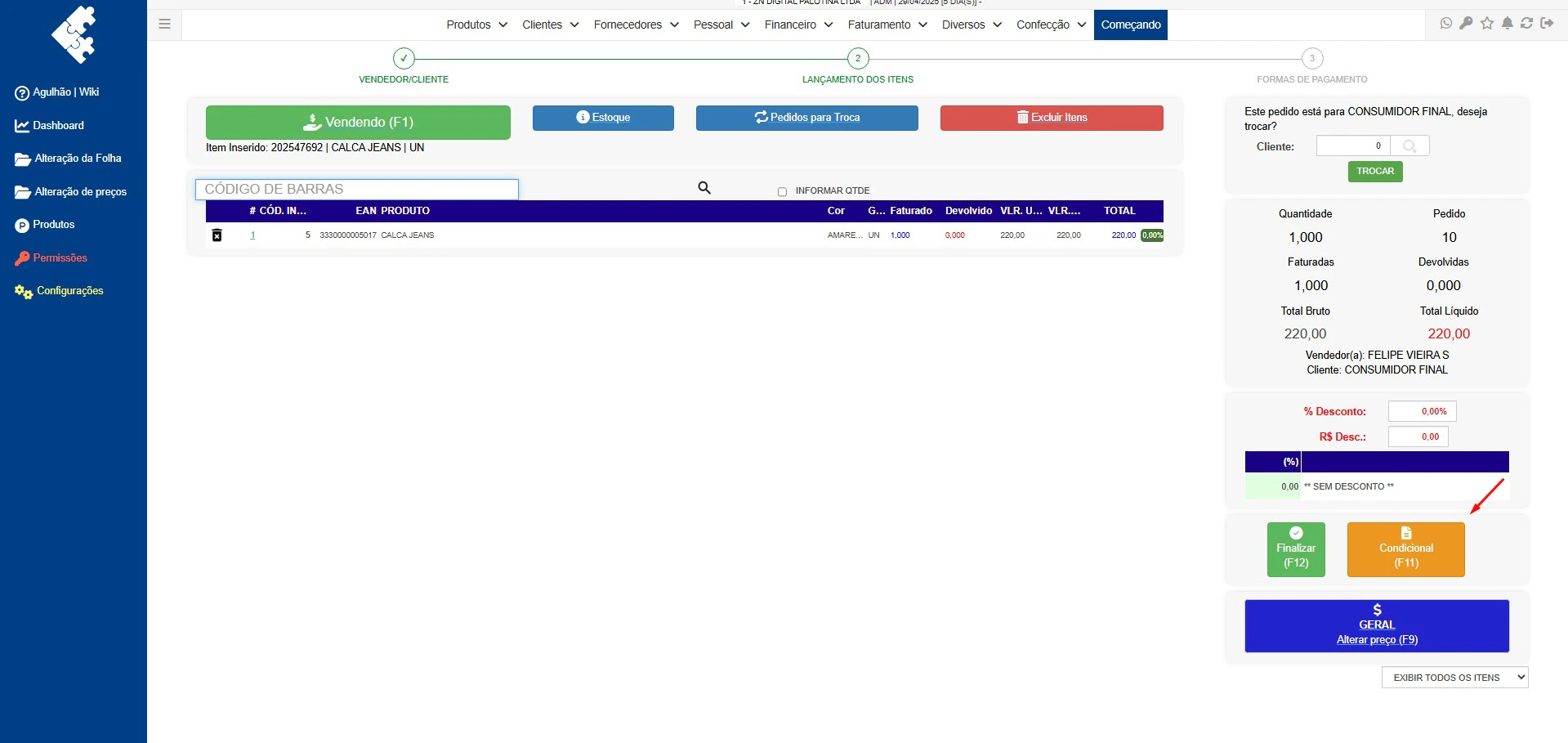Click the trash icon on CALCA JEANS row
Viewport: 1568px width, 743px height.
click(217, 235)
